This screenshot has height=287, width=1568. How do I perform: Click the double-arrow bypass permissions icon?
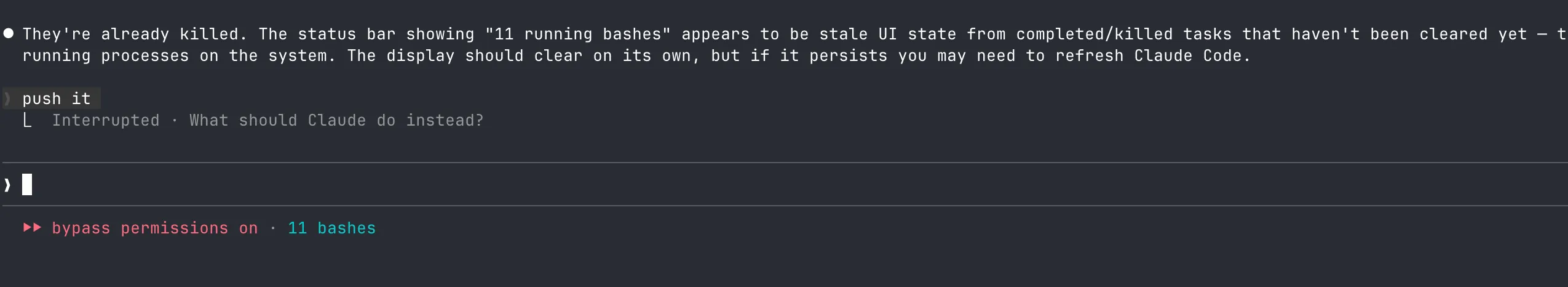click(x=32, y=228)
